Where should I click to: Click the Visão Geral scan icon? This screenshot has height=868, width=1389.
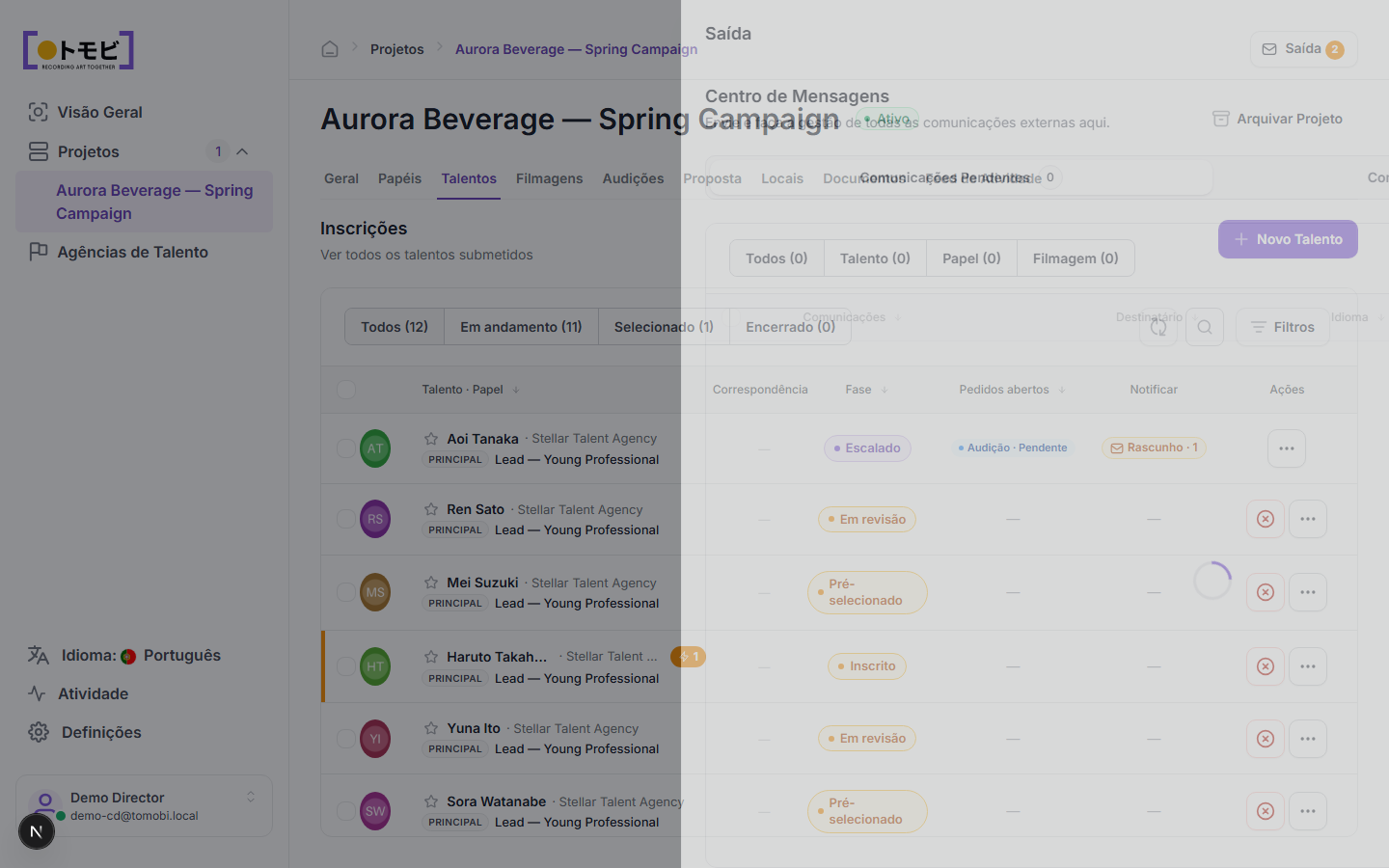38,112
